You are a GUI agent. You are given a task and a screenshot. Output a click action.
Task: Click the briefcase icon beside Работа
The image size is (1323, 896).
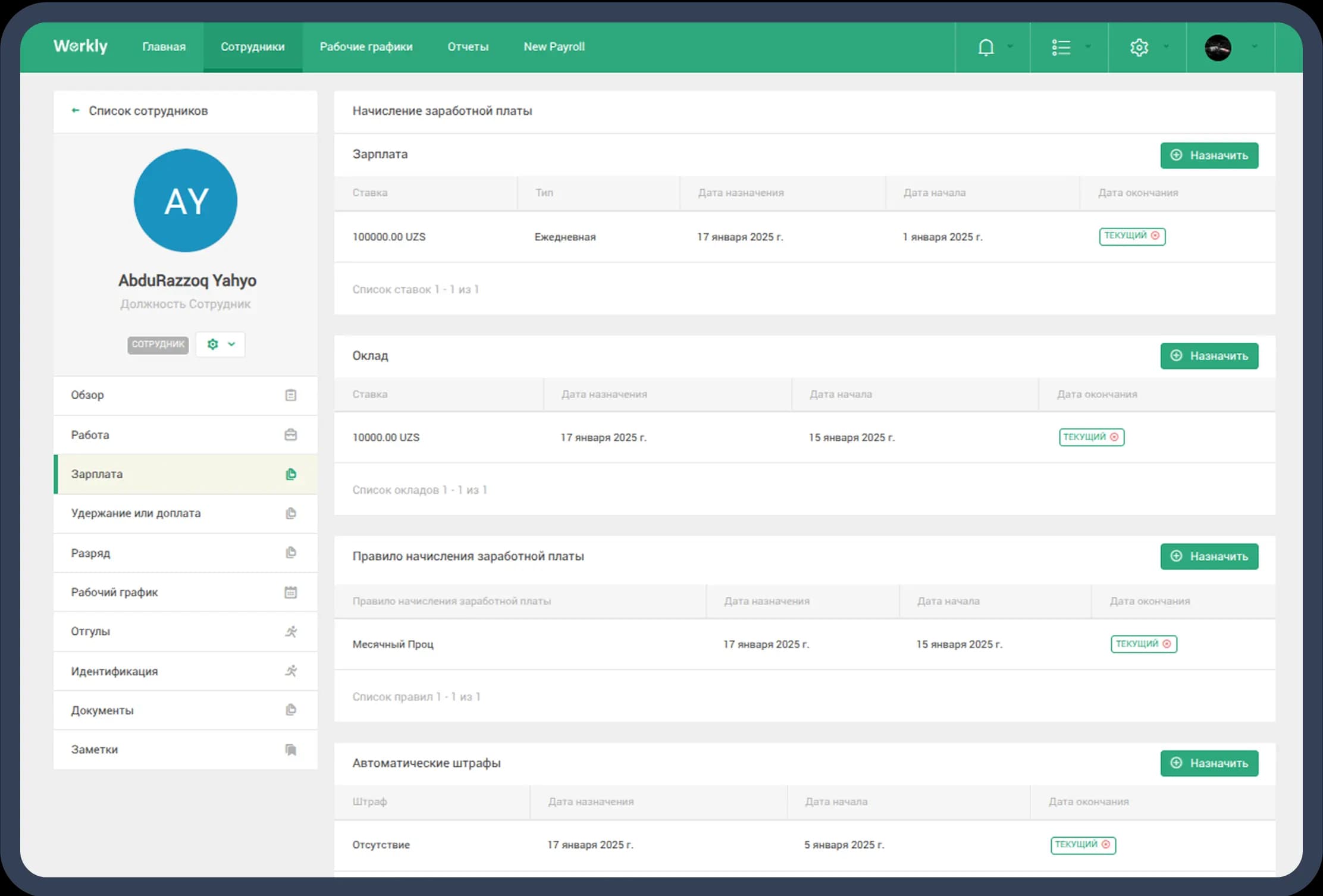click(x=290, y=435)
